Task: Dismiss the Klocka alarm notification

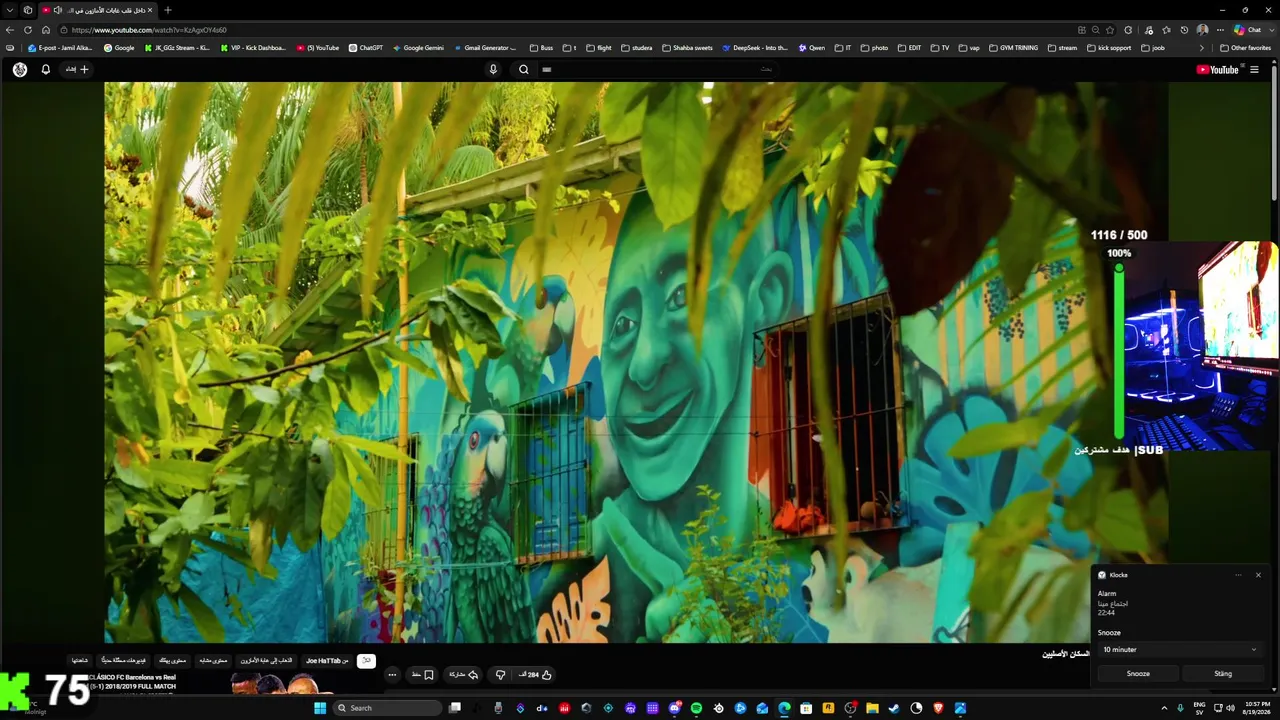Action: tap(1258, 575)
